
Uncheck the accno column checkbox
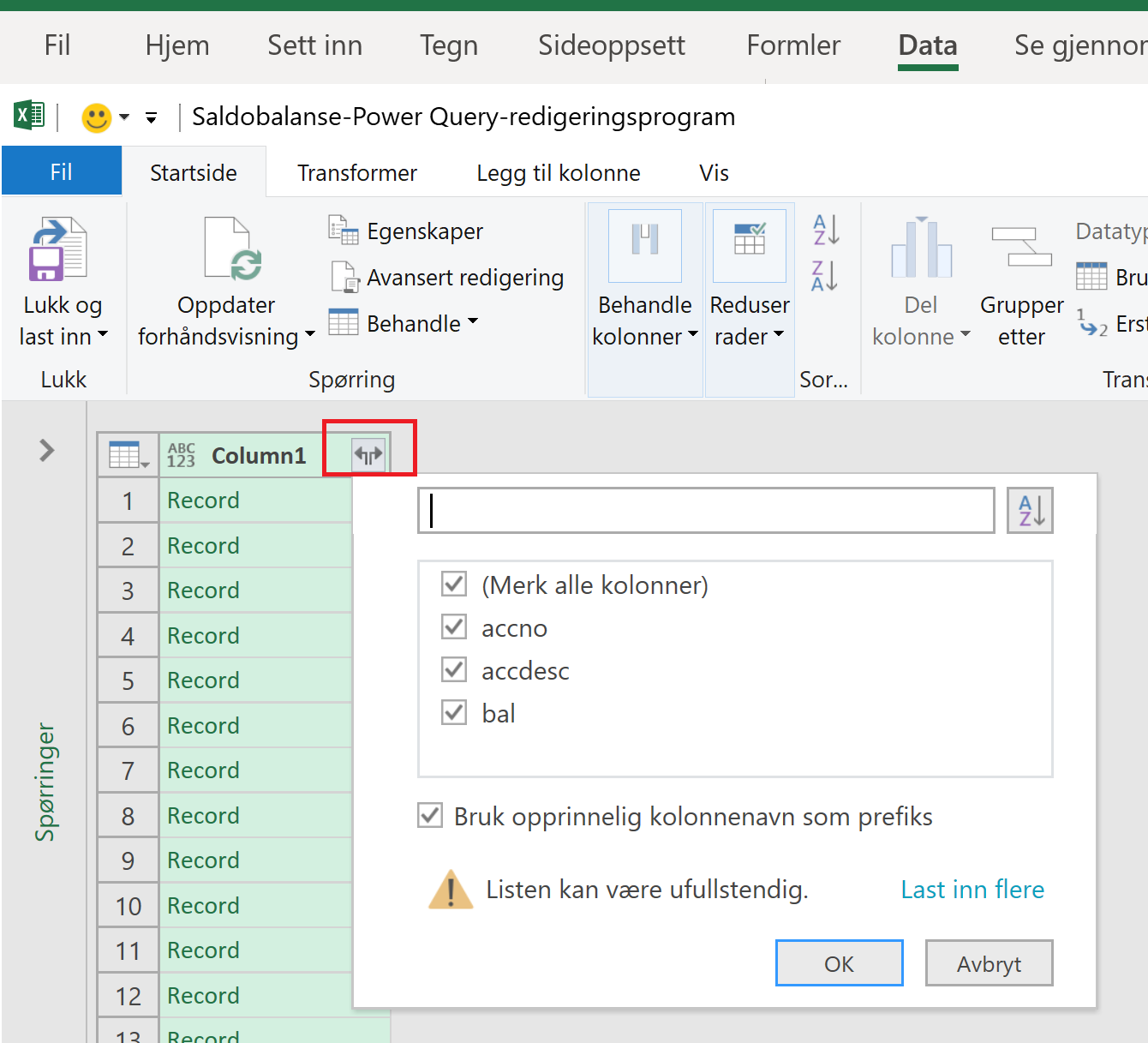pos(454,627)
